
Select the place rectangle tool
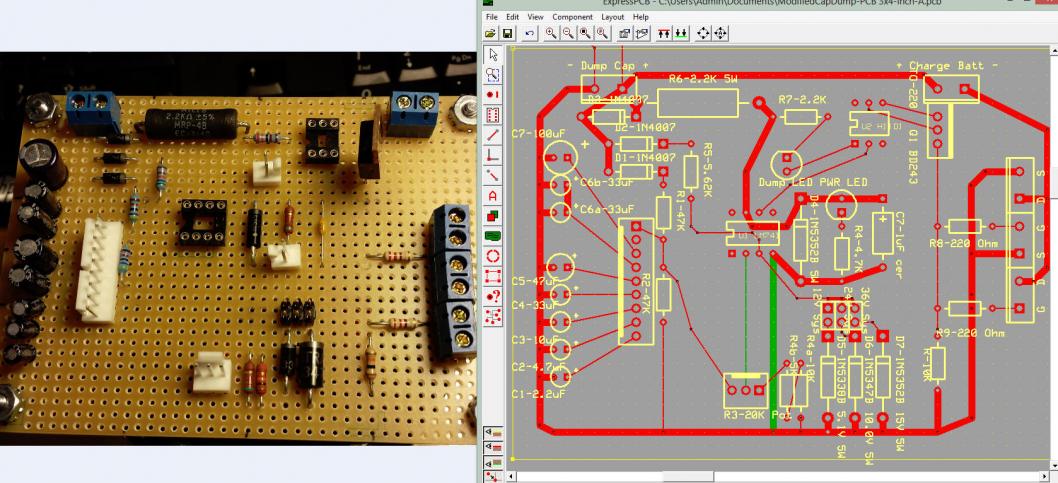(493, 277)
